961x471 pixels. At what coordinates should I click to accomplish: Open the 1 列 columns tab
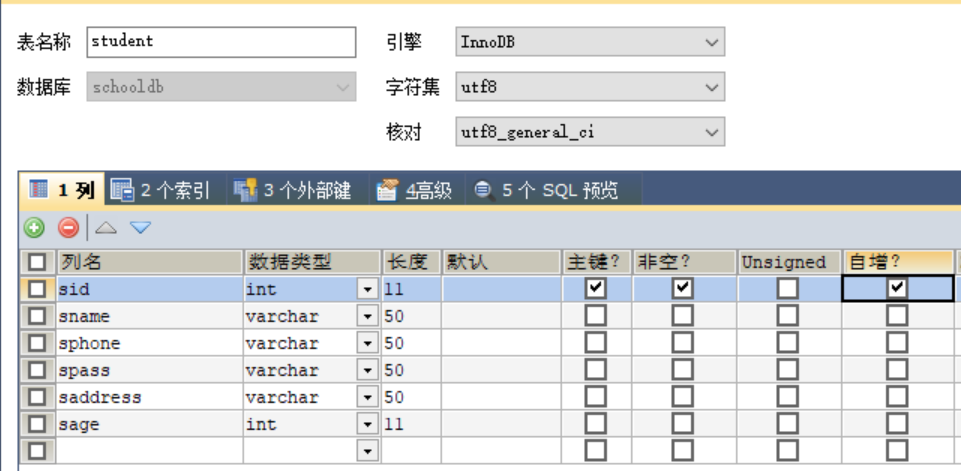point(62,190)
